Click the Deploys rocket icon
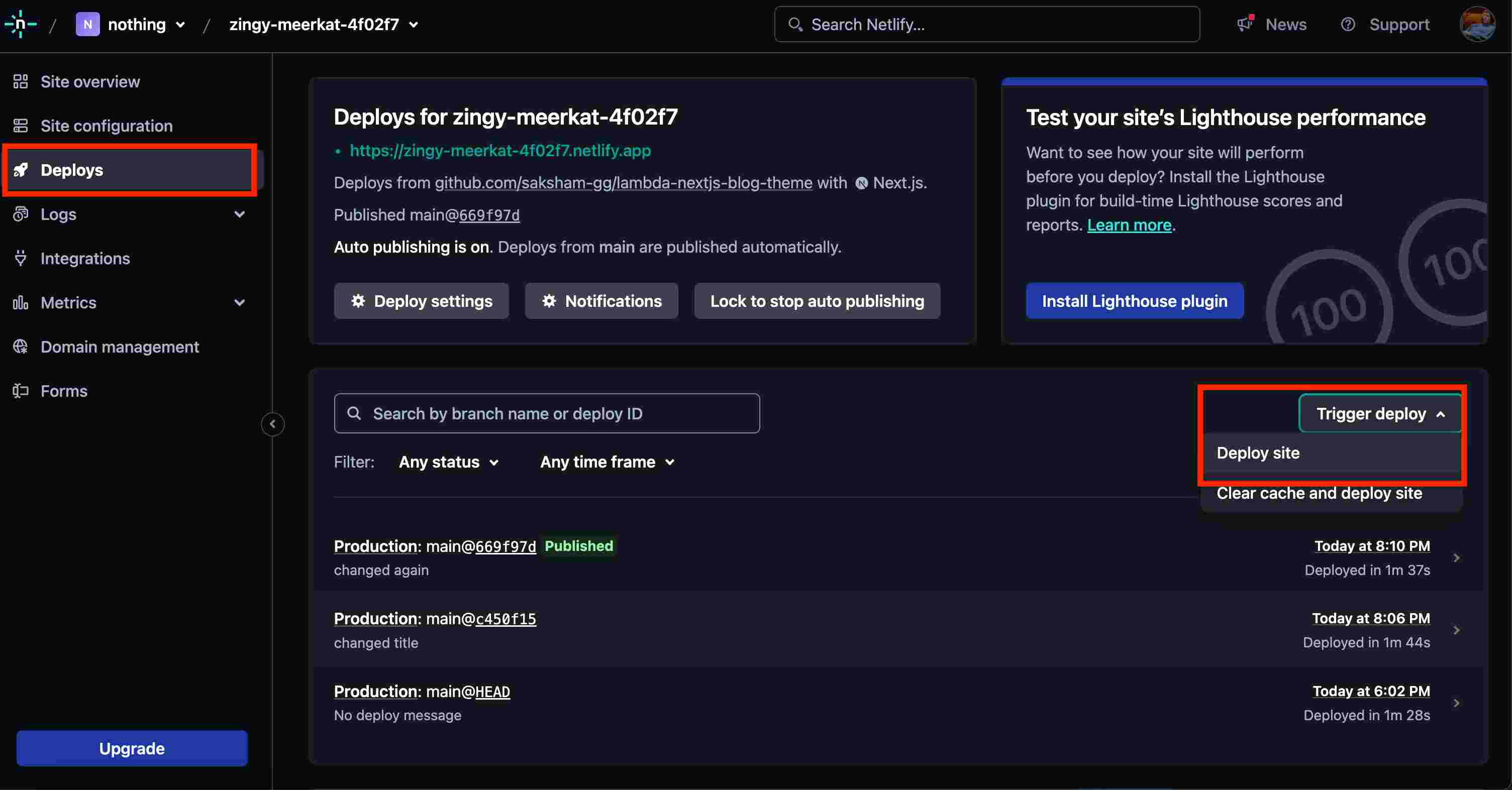The height and width of the screenshot is (790, 1512). (21, 170)
